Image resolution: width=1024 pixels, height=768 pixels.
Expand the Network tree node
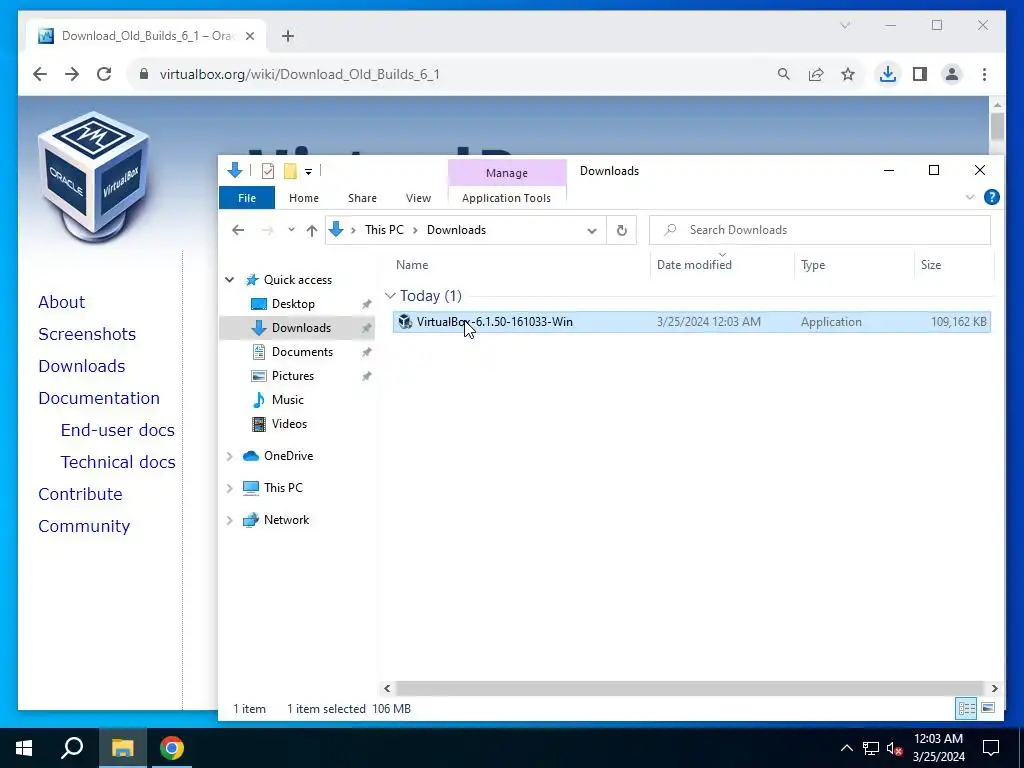click(x=230, y=520)
